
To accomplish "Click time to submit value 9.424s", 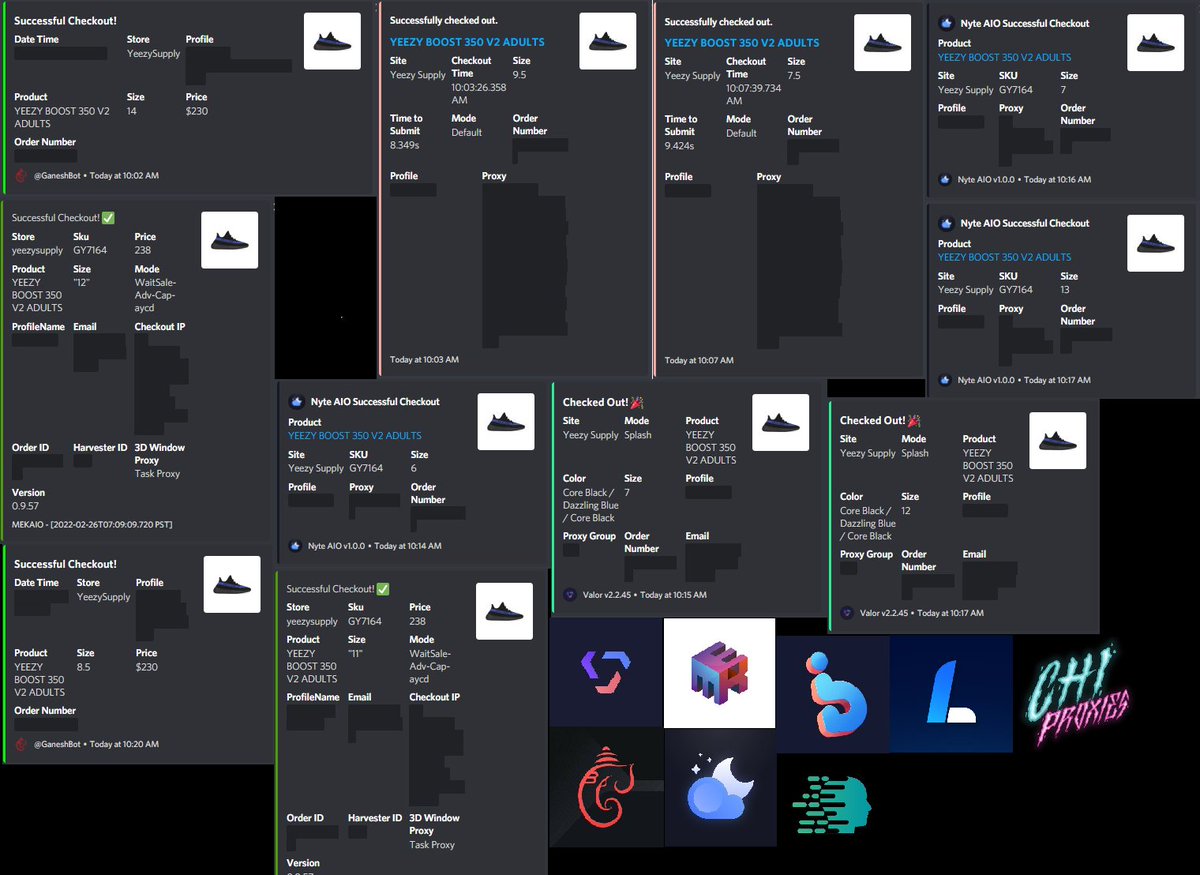I will tap(680, 145).
